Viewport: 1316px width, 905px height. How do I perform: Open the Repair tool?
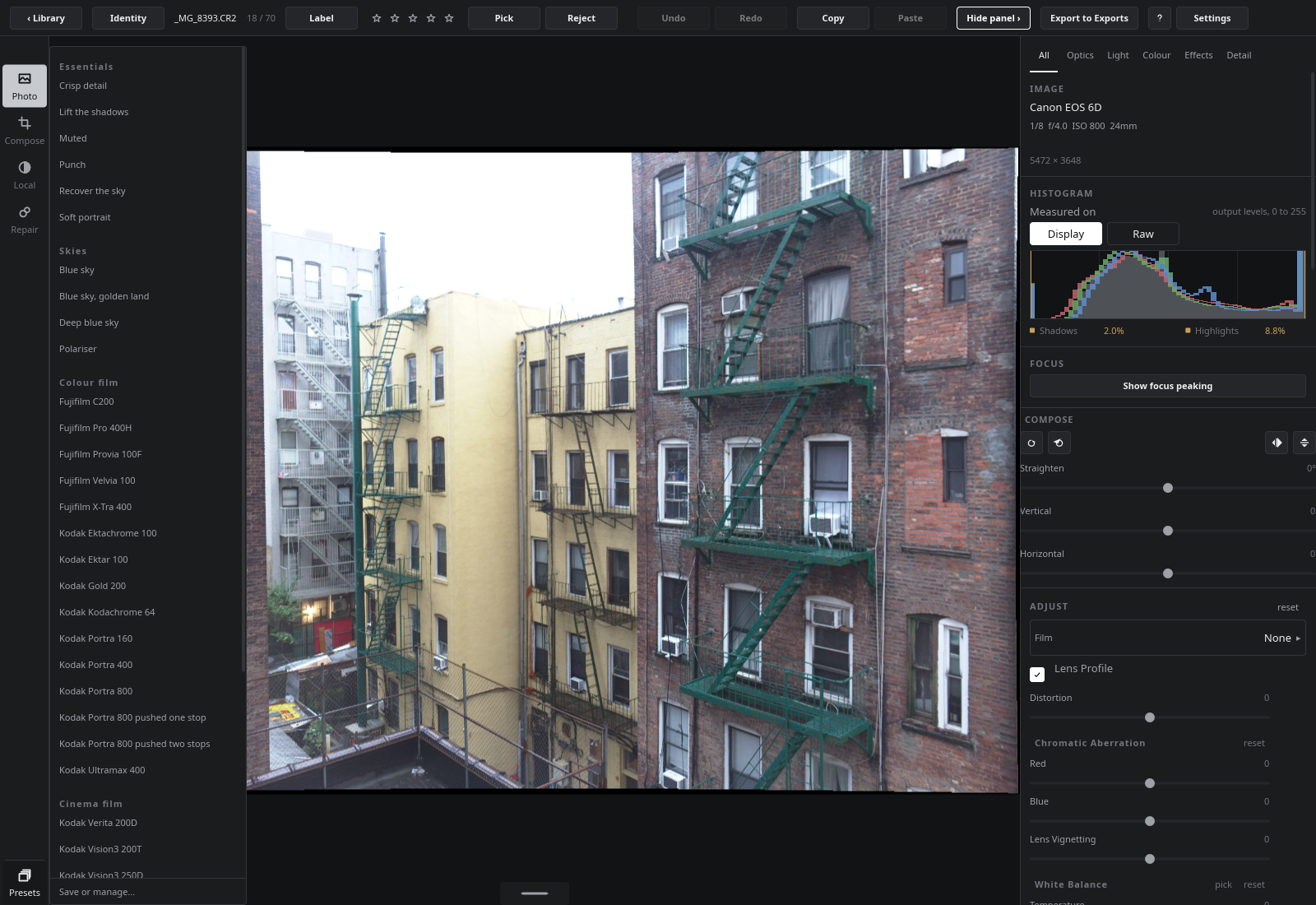[25, 219]
